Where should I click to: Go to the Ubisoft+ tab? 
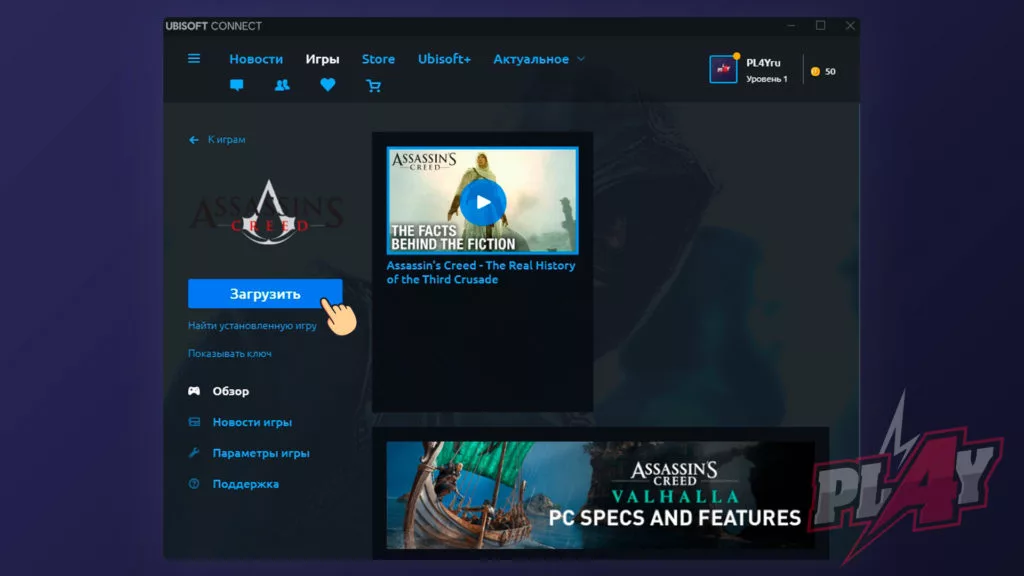444,59
